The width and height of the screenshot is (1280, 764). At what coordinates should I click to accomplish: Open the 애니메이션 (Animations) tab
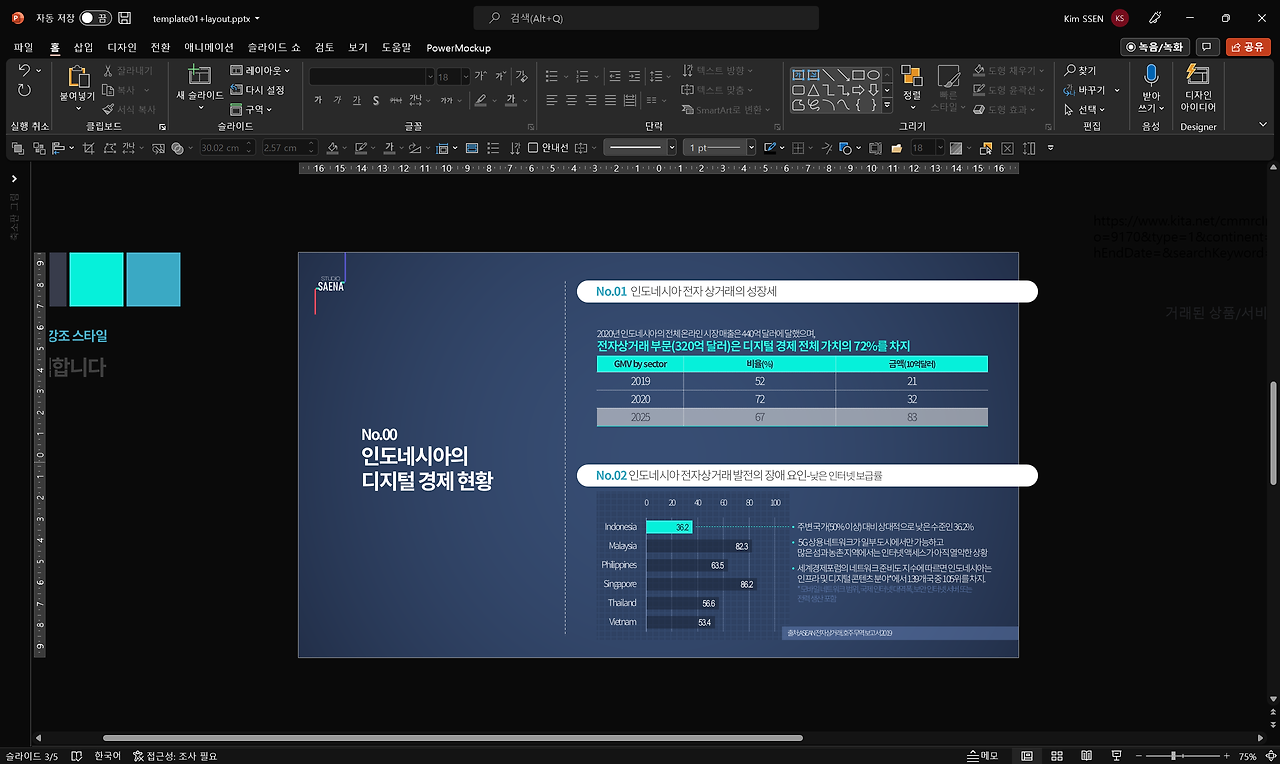coord(209,47)
